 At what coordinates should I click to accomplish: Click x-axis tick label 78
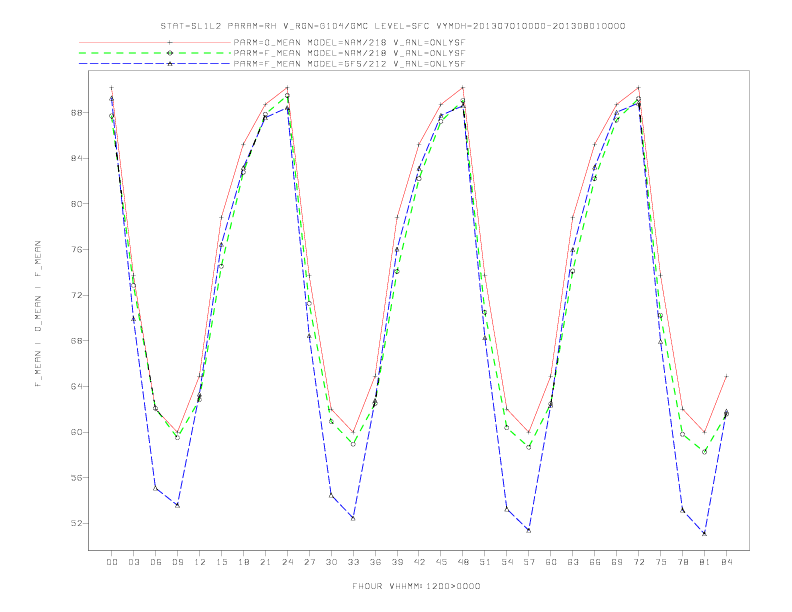682,562
